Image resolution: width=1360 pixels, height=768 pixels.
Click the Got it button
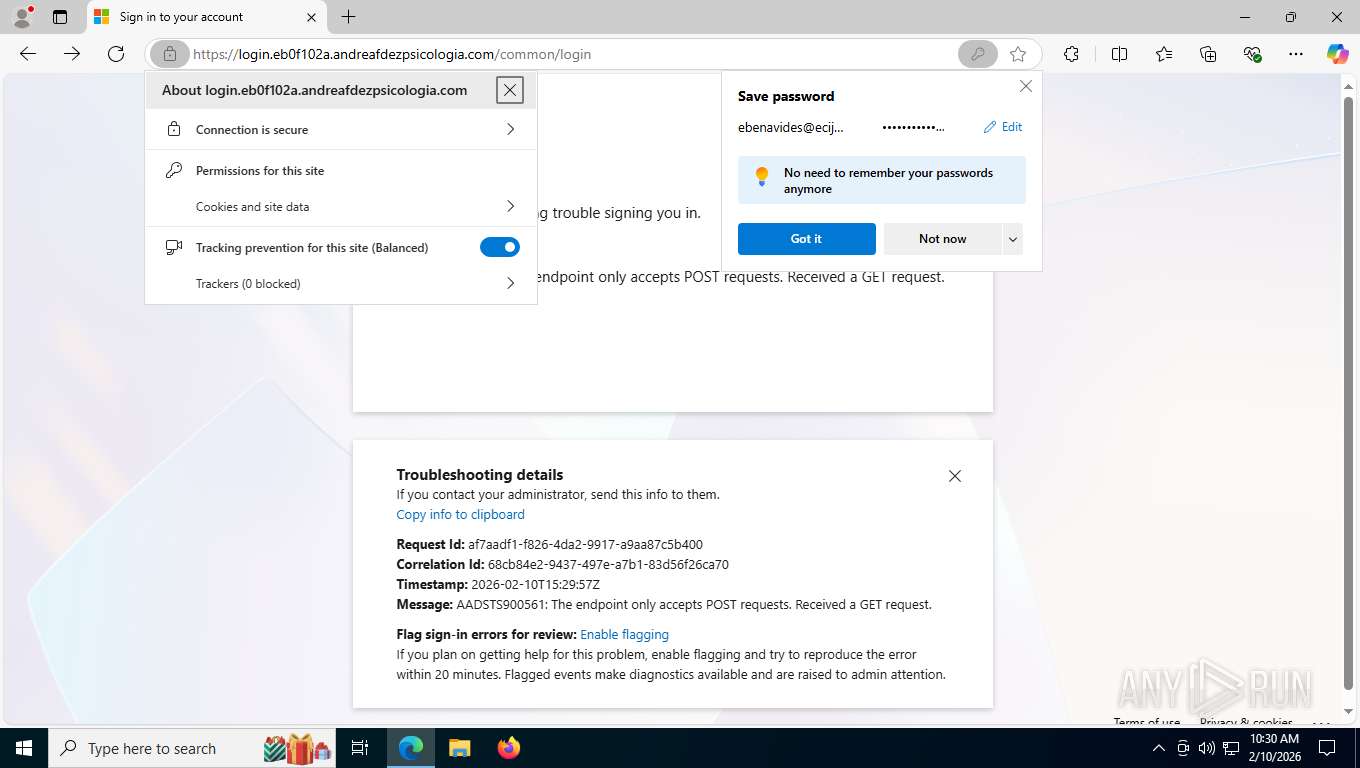(806, 239)
